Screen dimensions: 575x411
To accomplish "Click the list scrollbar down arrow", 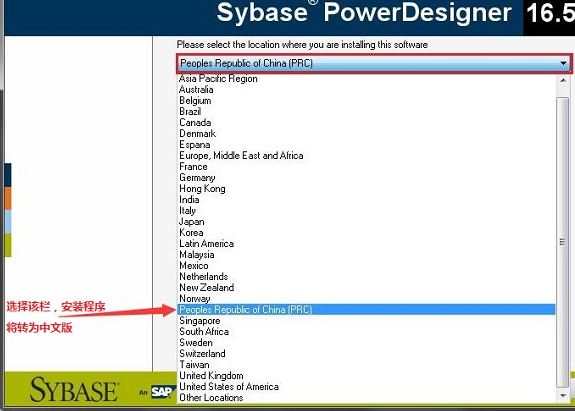I will 563,395.
